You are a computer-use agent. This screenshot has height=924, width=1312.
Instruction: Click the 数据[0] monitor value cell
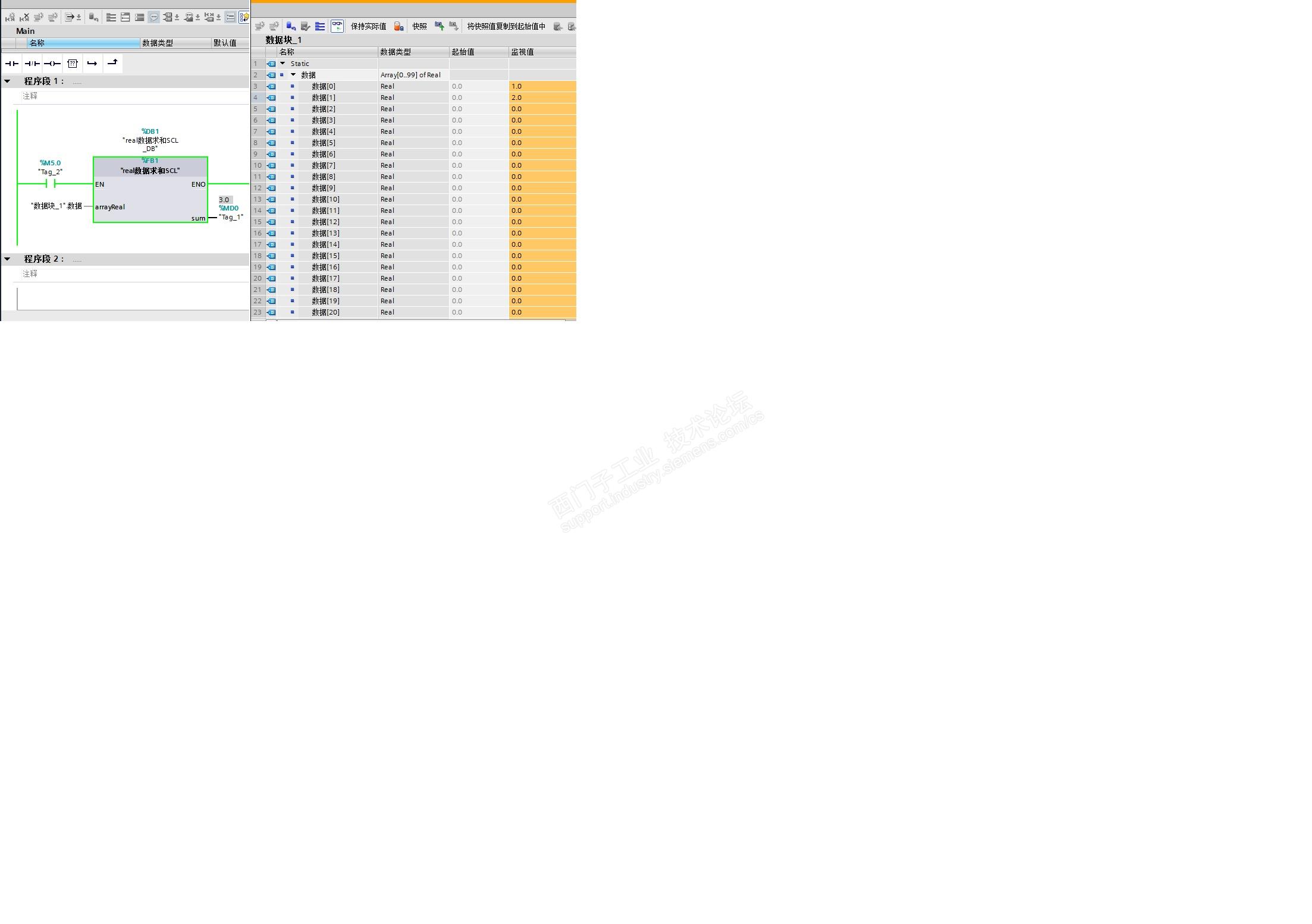point(541,86)
